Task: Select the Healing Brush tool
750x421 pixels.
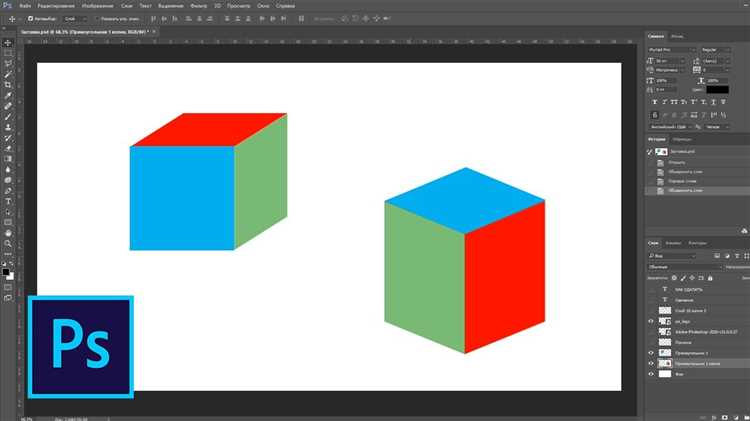Action: (8, 106)
